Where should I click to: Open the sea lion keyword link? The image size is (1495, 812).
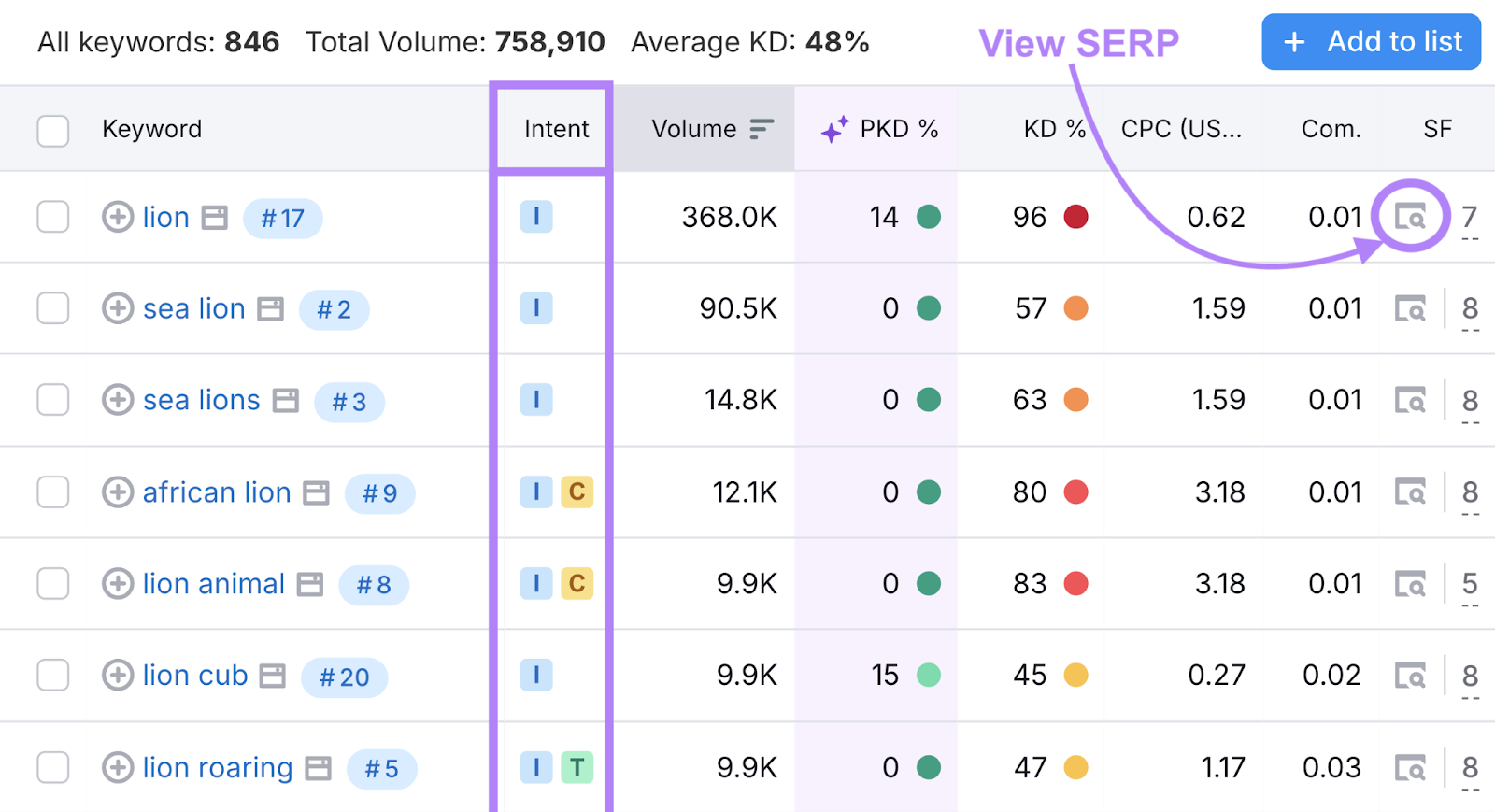194,308
